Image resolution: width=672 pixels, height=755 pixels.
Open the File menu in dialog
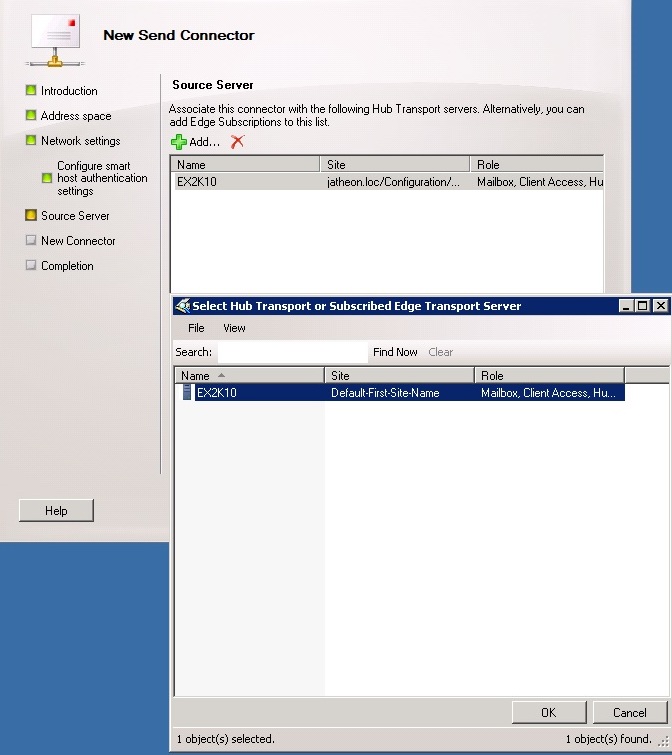(x=196, y=328)
